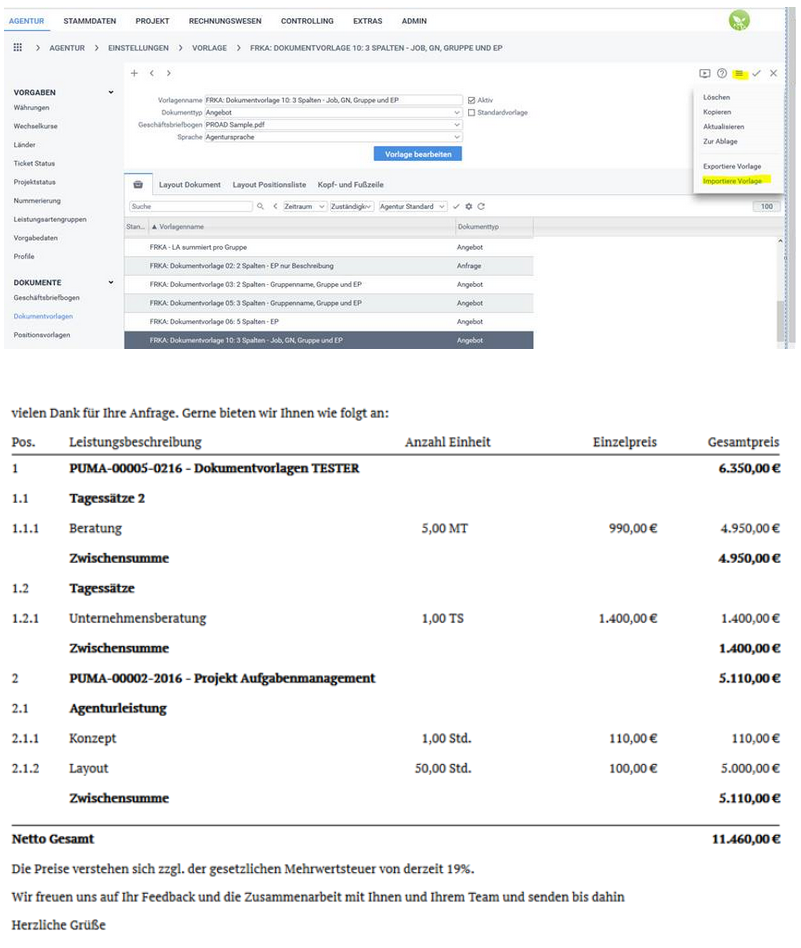Open the CONTROLLING main menu
Viewport: 801px width, 948px height.
click(x=307, y=21)
